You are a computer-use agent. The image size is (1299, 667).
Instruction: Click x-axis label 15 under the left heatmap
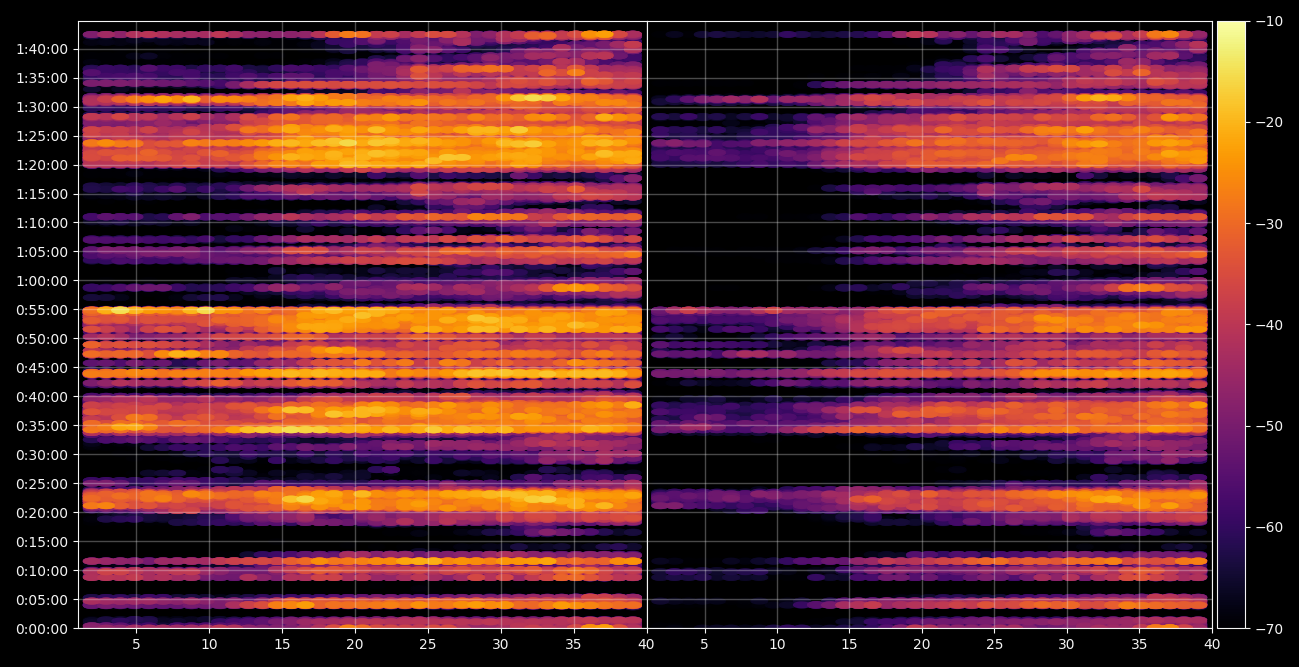[x=282, y=645]
